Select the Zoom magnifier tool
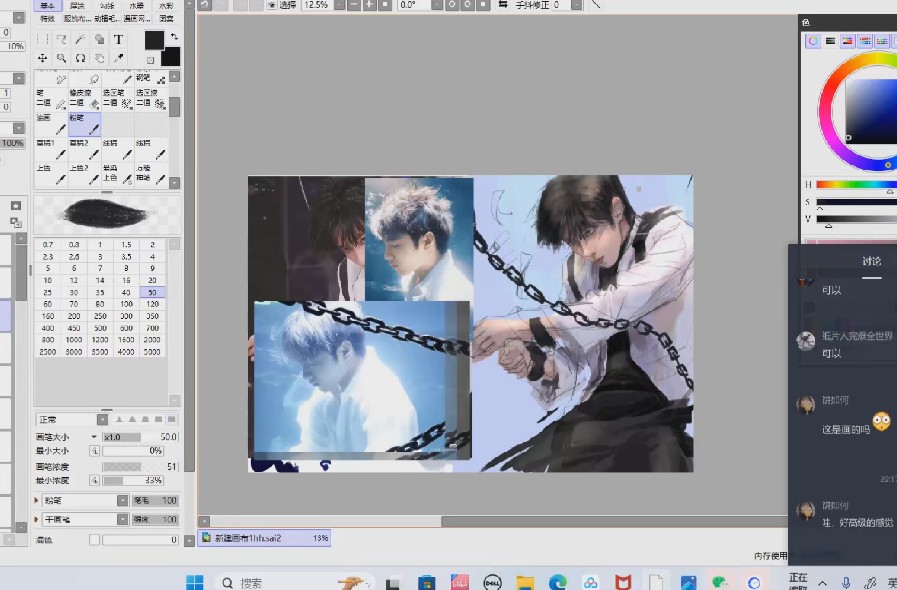Viewport: 897px width, 590px height. [x=62, y=59]
